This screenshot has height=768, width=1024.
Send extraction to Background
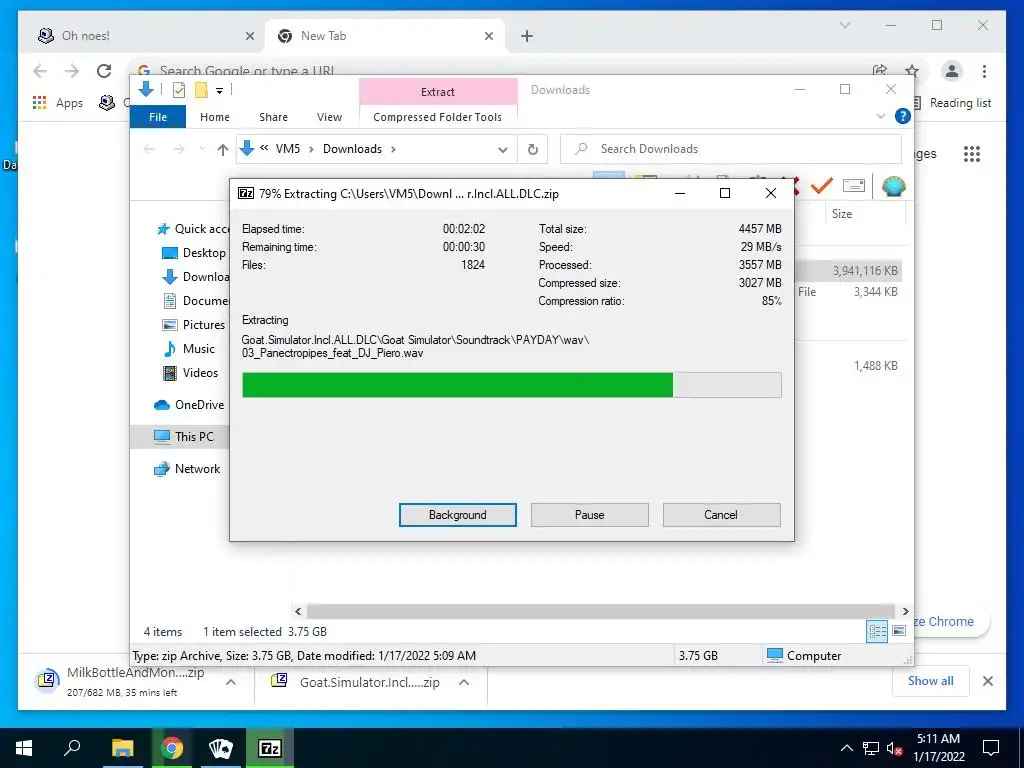coord(457,515)
